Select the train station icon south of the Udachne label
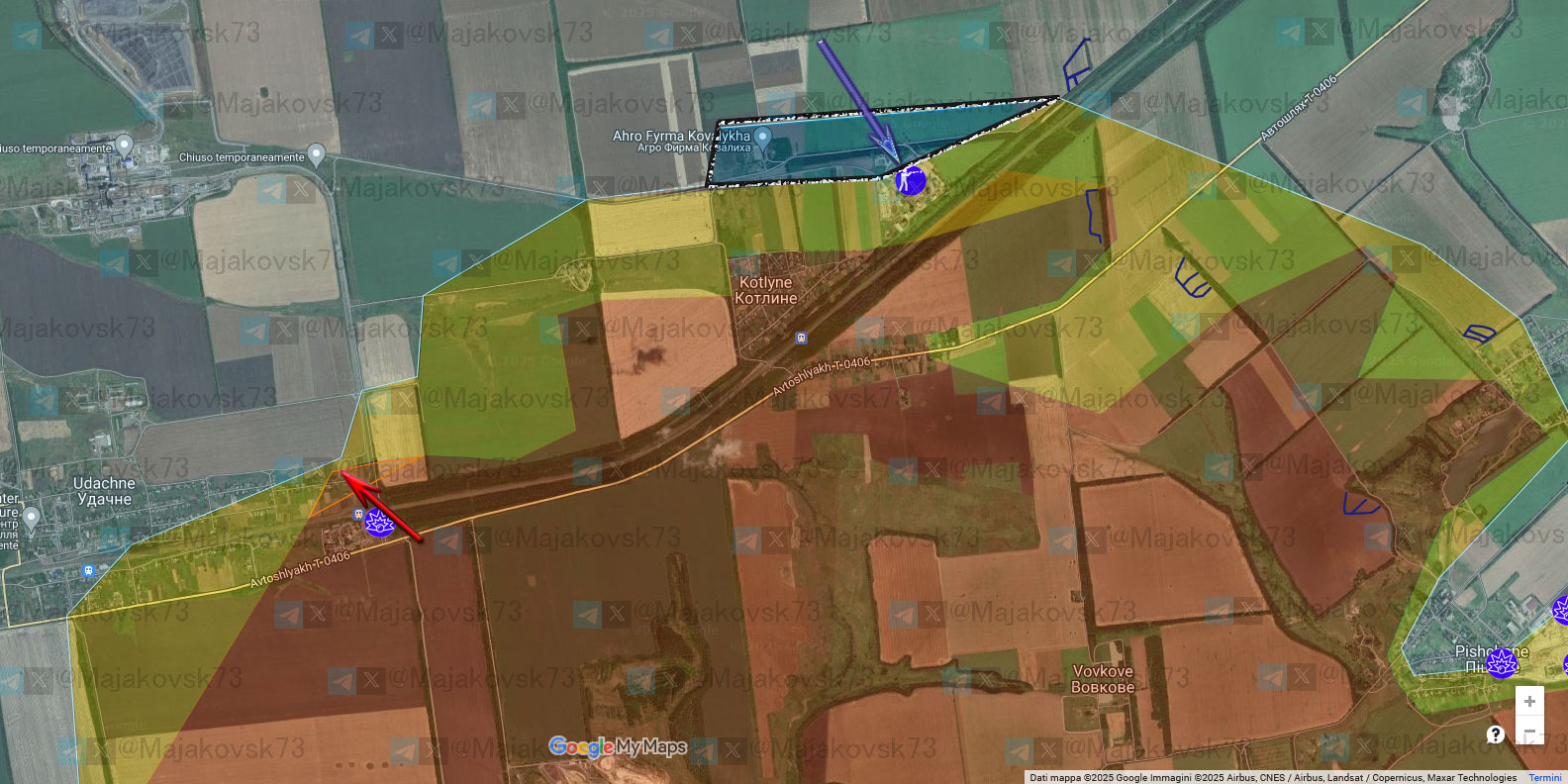Viewport: 1568px width, 784px height. pyautogui.click(x=89, y=571)
